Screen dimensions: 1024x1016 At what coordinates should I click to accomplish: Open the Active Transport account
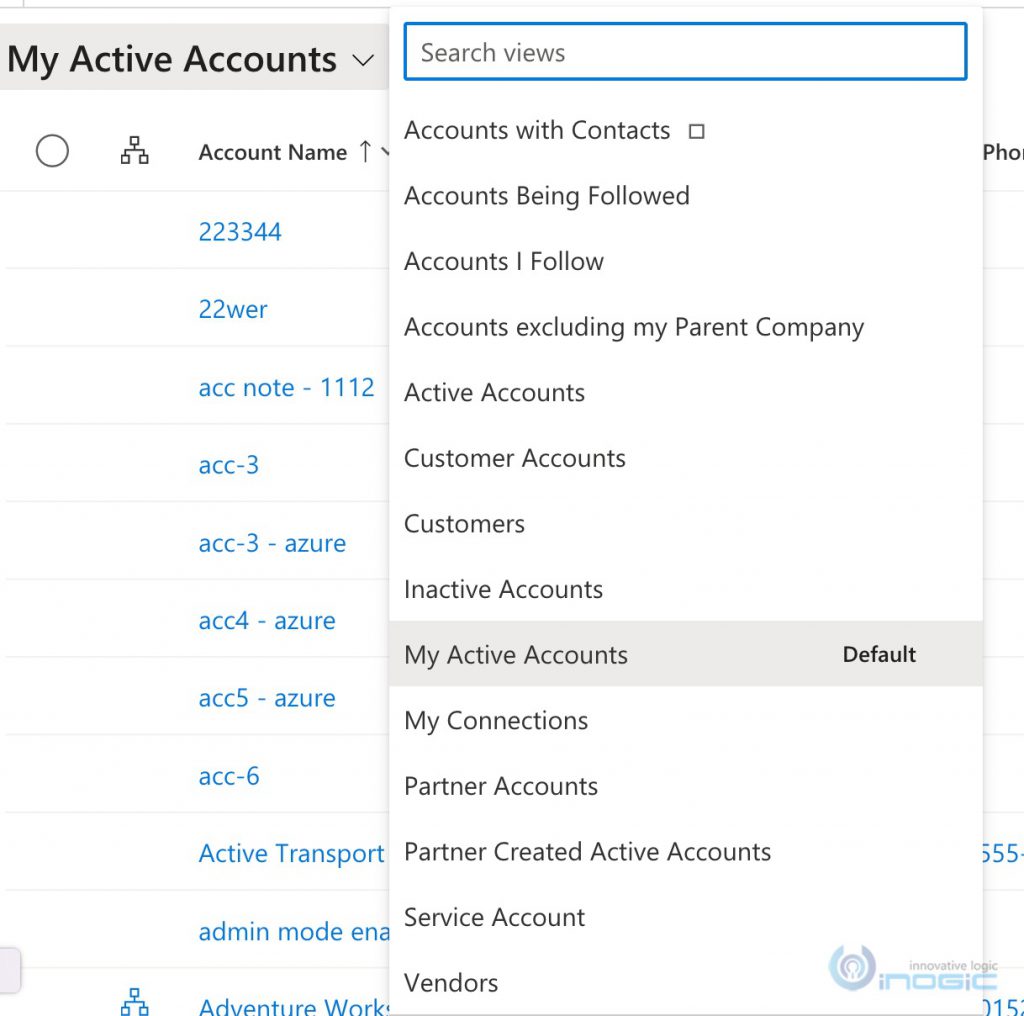[291, 853]
